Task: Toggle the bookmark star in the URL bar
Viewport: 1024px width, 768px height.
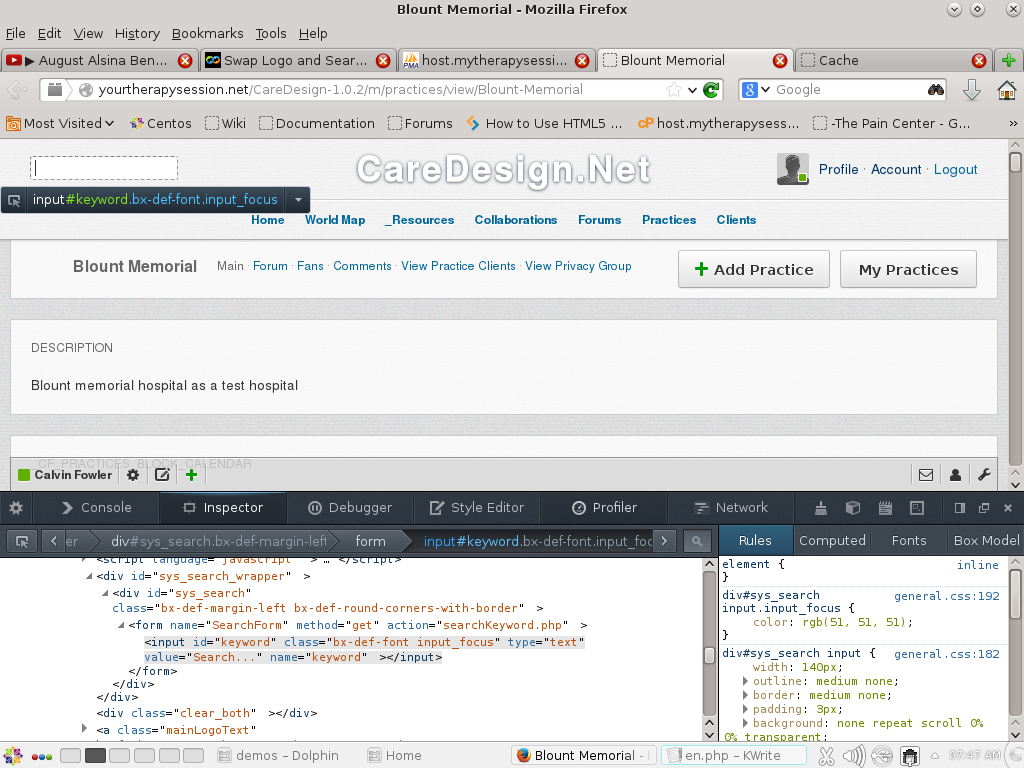Action: tap(674, 90)
